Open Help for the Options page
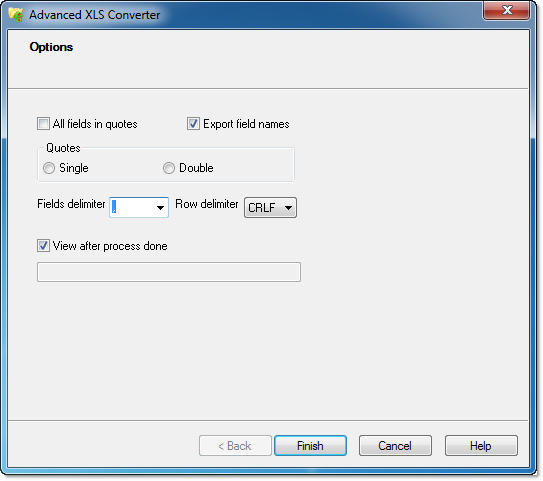543x481 pixels. [481, 446]
